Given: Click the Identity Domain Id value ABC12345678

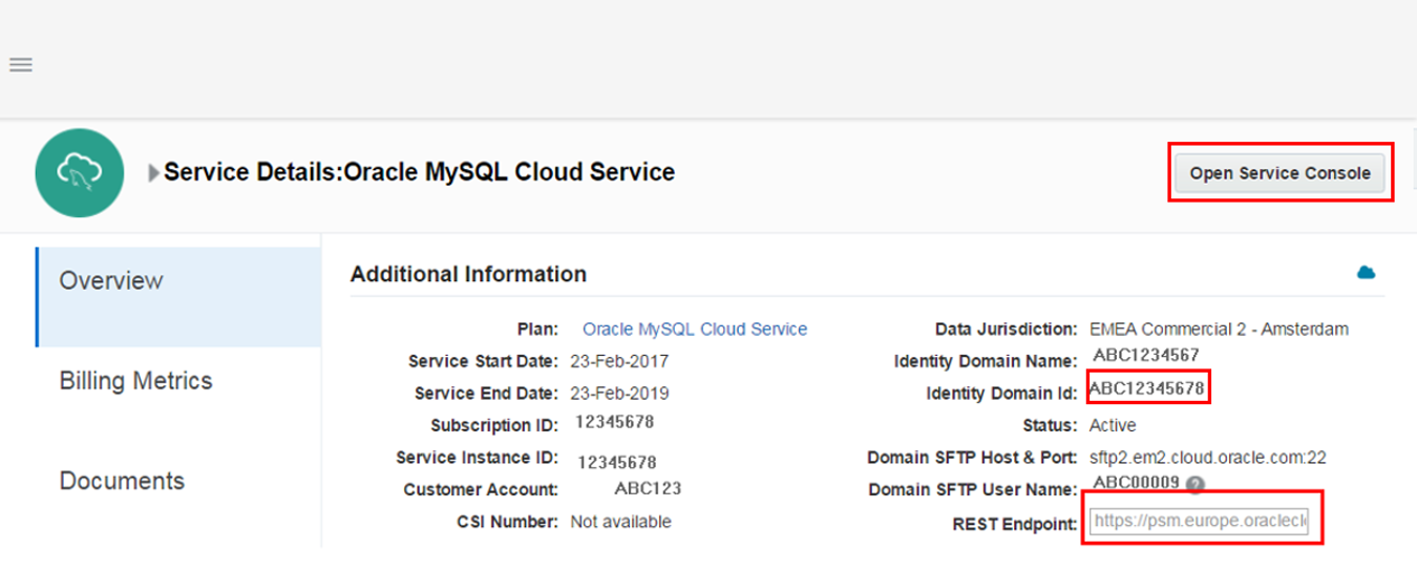Looking at the screenshot, I should click(x=1147, y=388).
